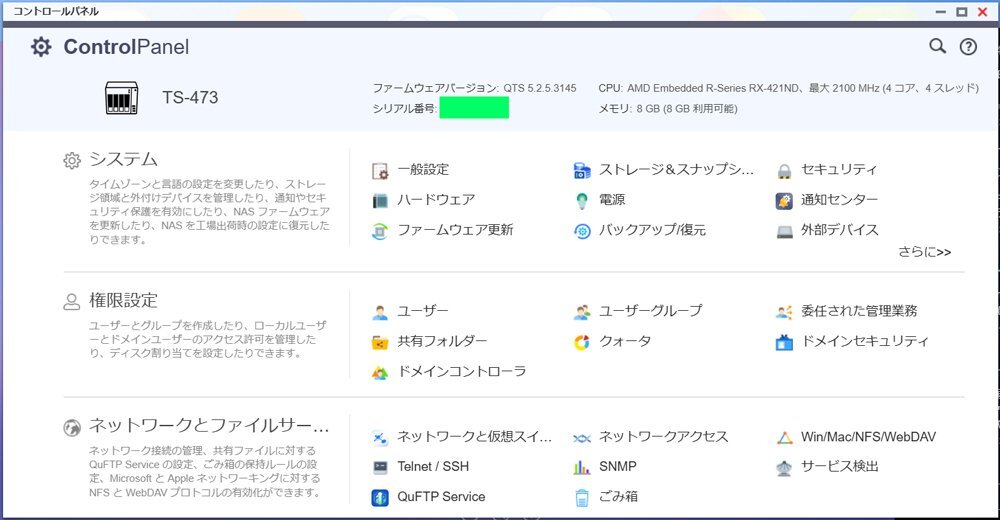Click the 電源 light bulb icon

coord(582,201)
